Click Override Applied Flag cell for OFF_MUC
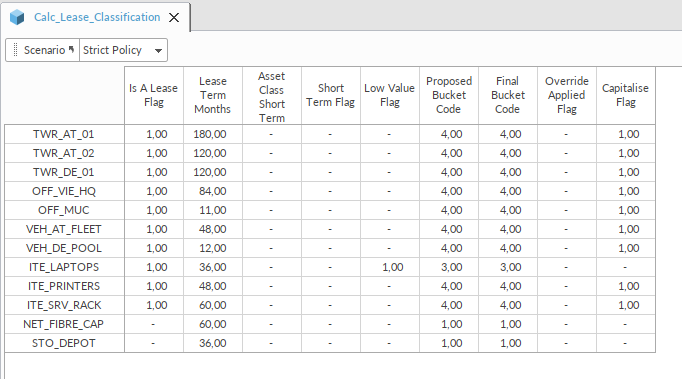Image resolution: width=682 pixels, height=379 pixels. tap(567, 210)
